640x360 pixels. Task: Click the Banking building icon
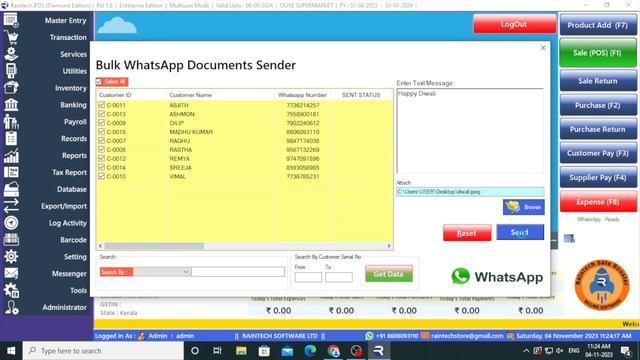pos(11,104)
